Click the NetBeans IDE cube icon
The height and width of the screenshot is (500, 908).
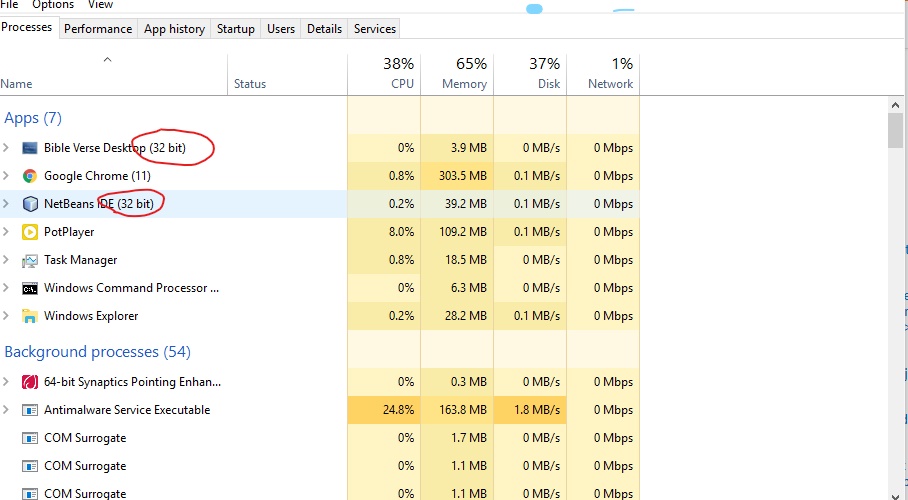(x=30, y=204)
